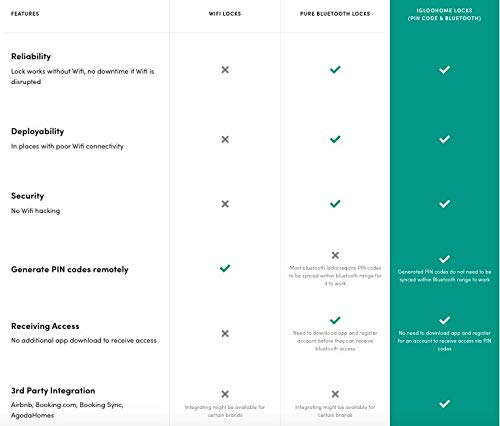
Task: Click the Wifi Locks cross for Reliability
Action: 225,70
